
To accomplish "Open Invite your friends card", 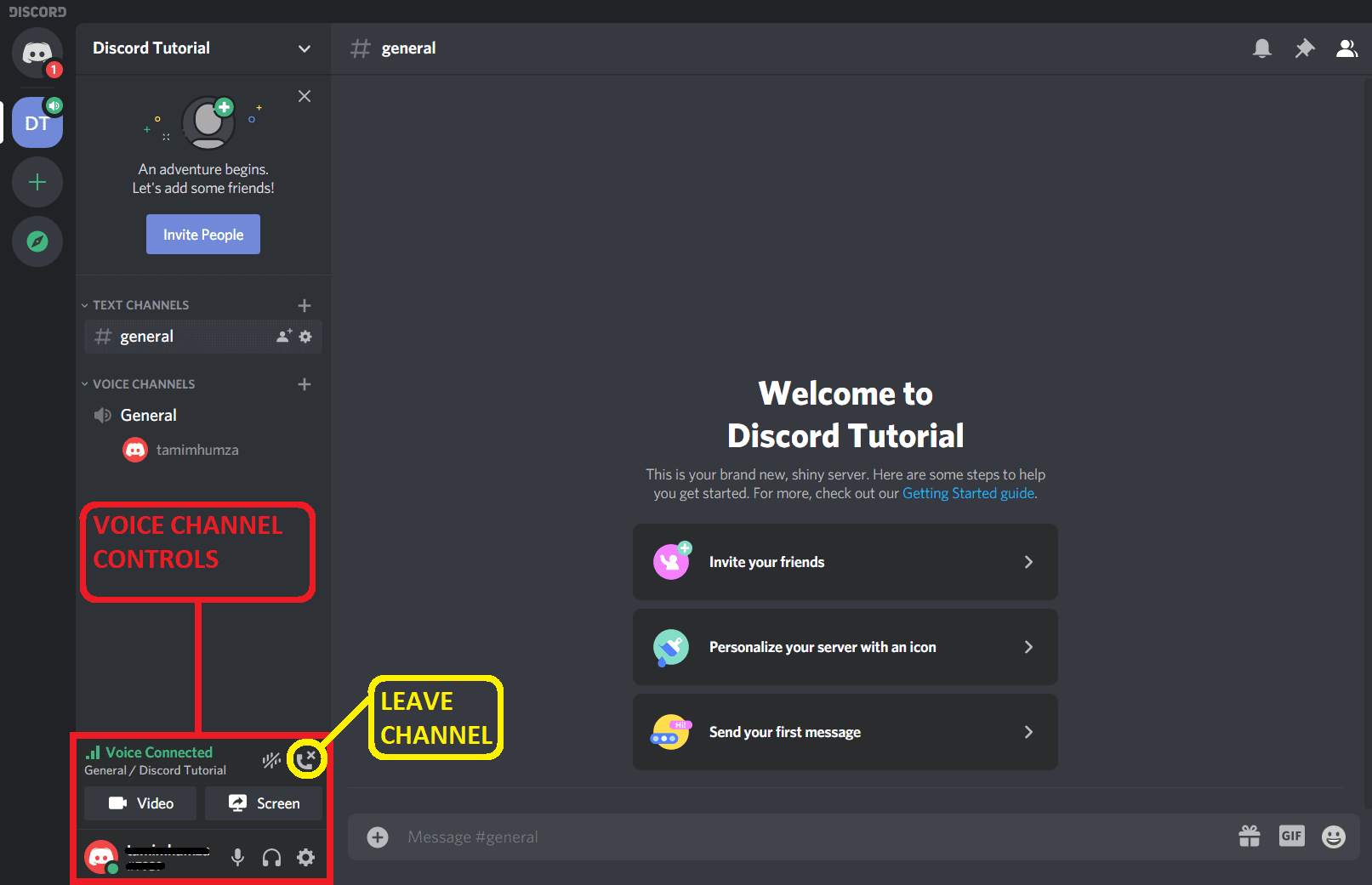I will pos(845,562).
